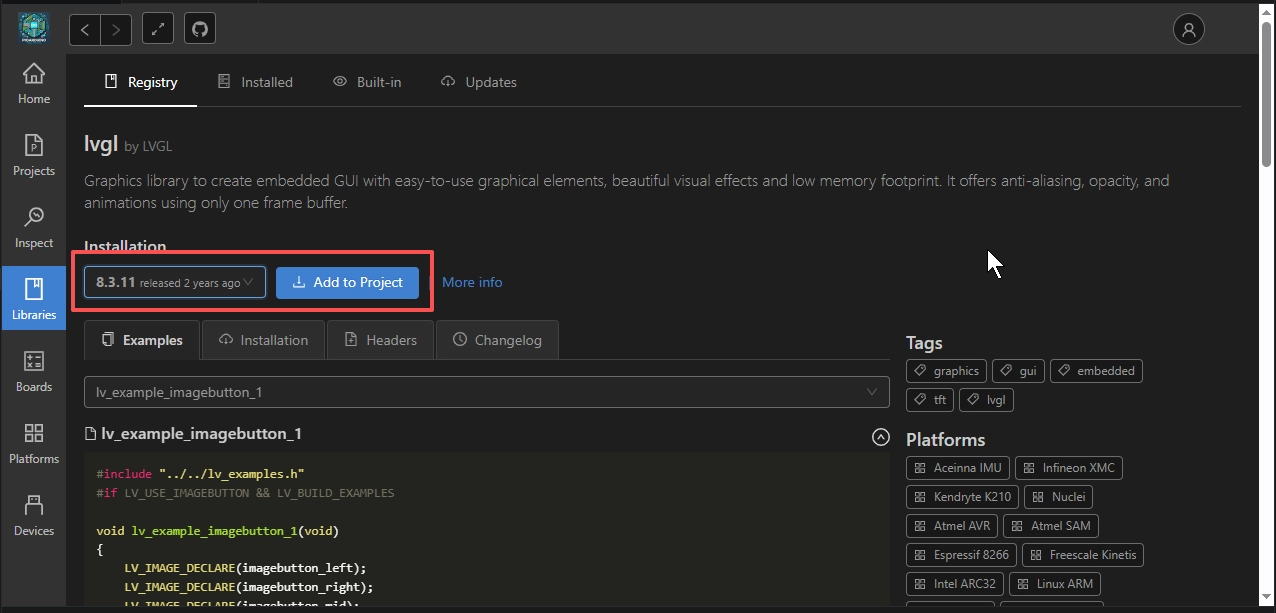Select the Intel ARC32 platform

click(x=955, y=584)
